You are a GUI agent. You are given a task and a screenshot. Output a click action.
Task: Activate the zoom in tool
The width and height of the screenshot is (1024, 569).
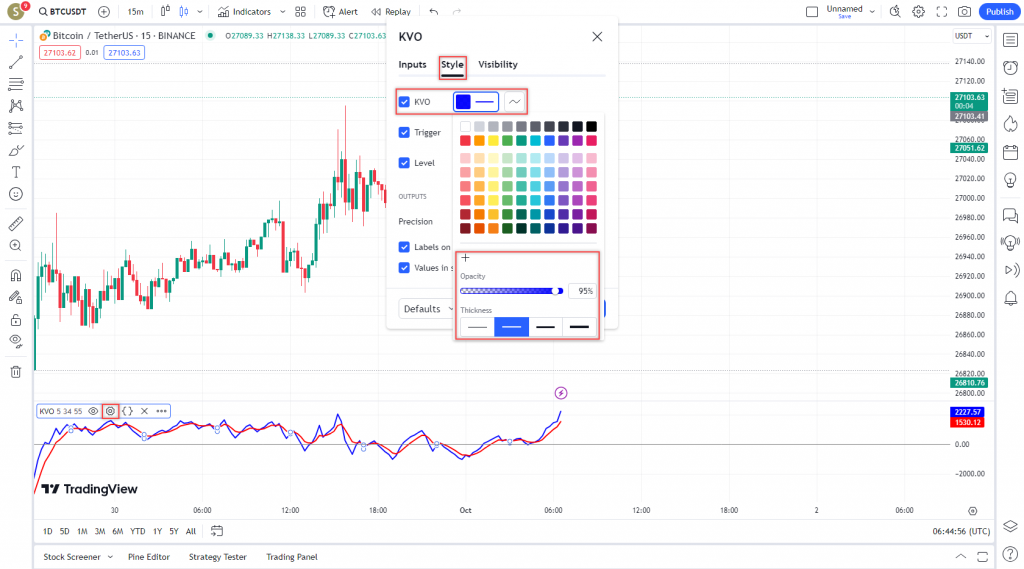click(16, 246)
